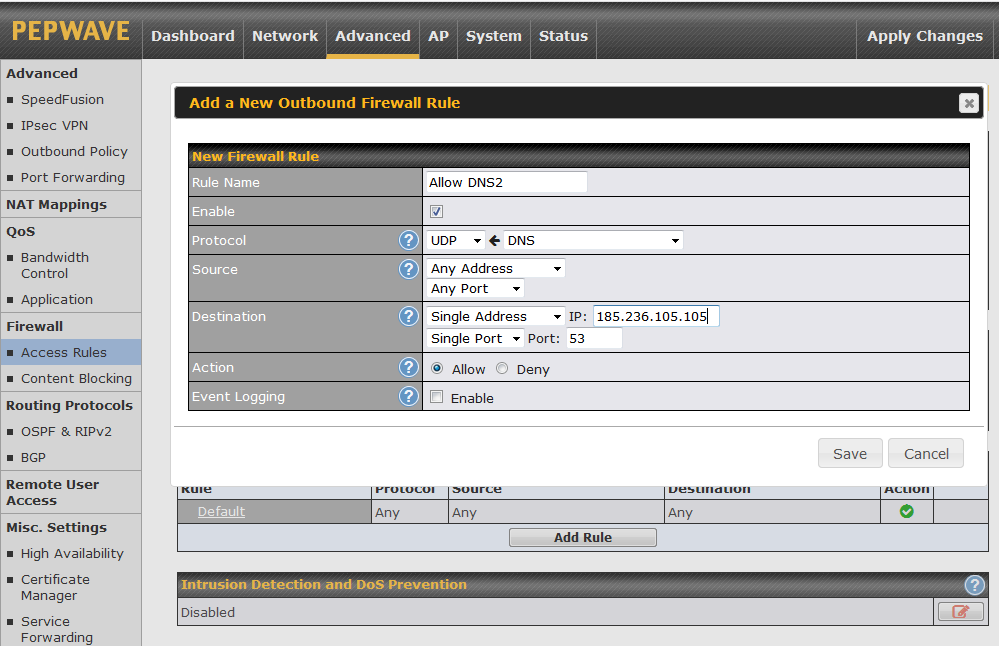Click the Action help question mark
The image size is (999, 646).
point(408,367)
